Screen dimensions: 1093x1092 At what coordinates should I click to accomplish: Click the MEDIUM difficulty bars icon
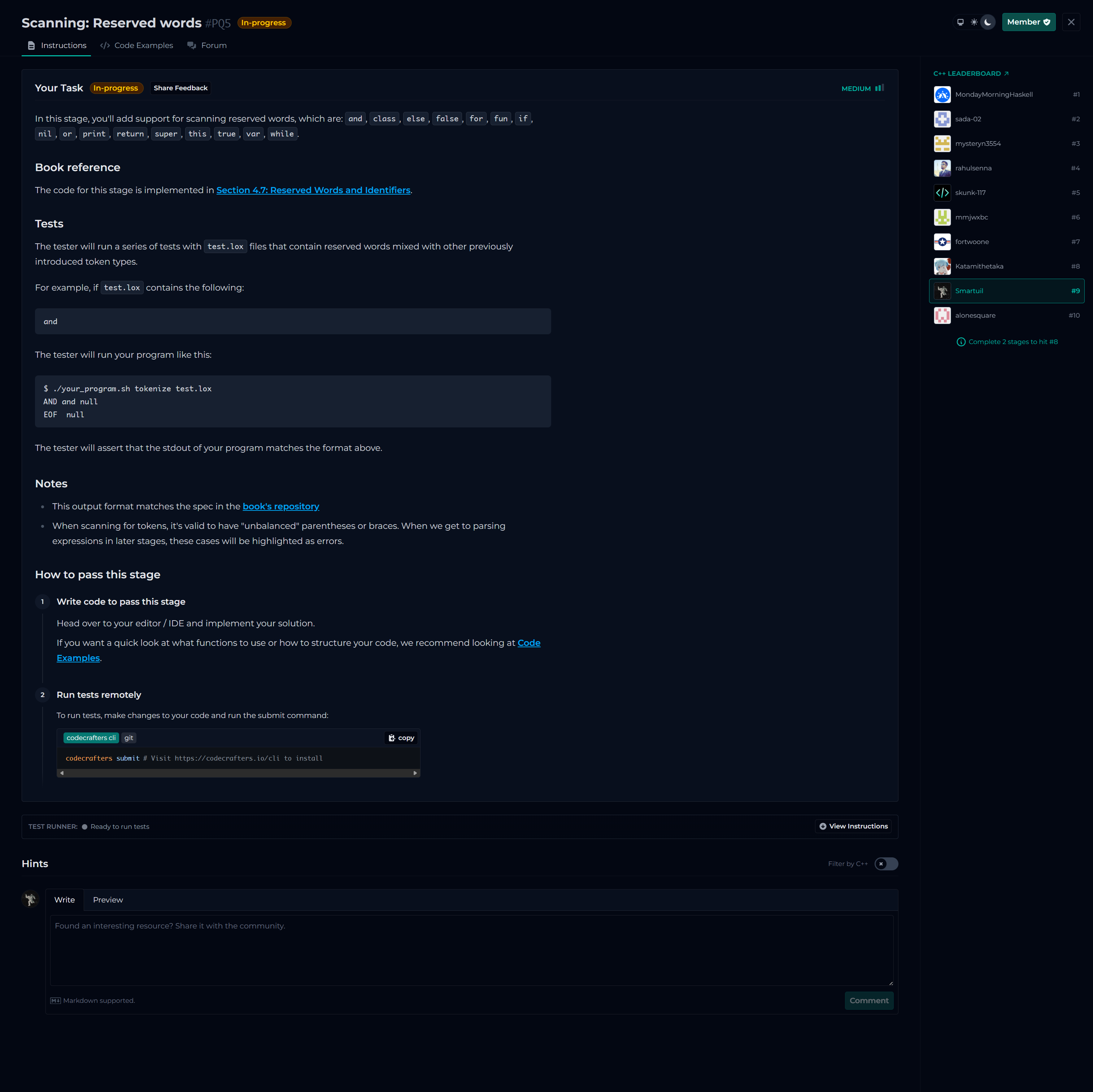pos(879,88)
